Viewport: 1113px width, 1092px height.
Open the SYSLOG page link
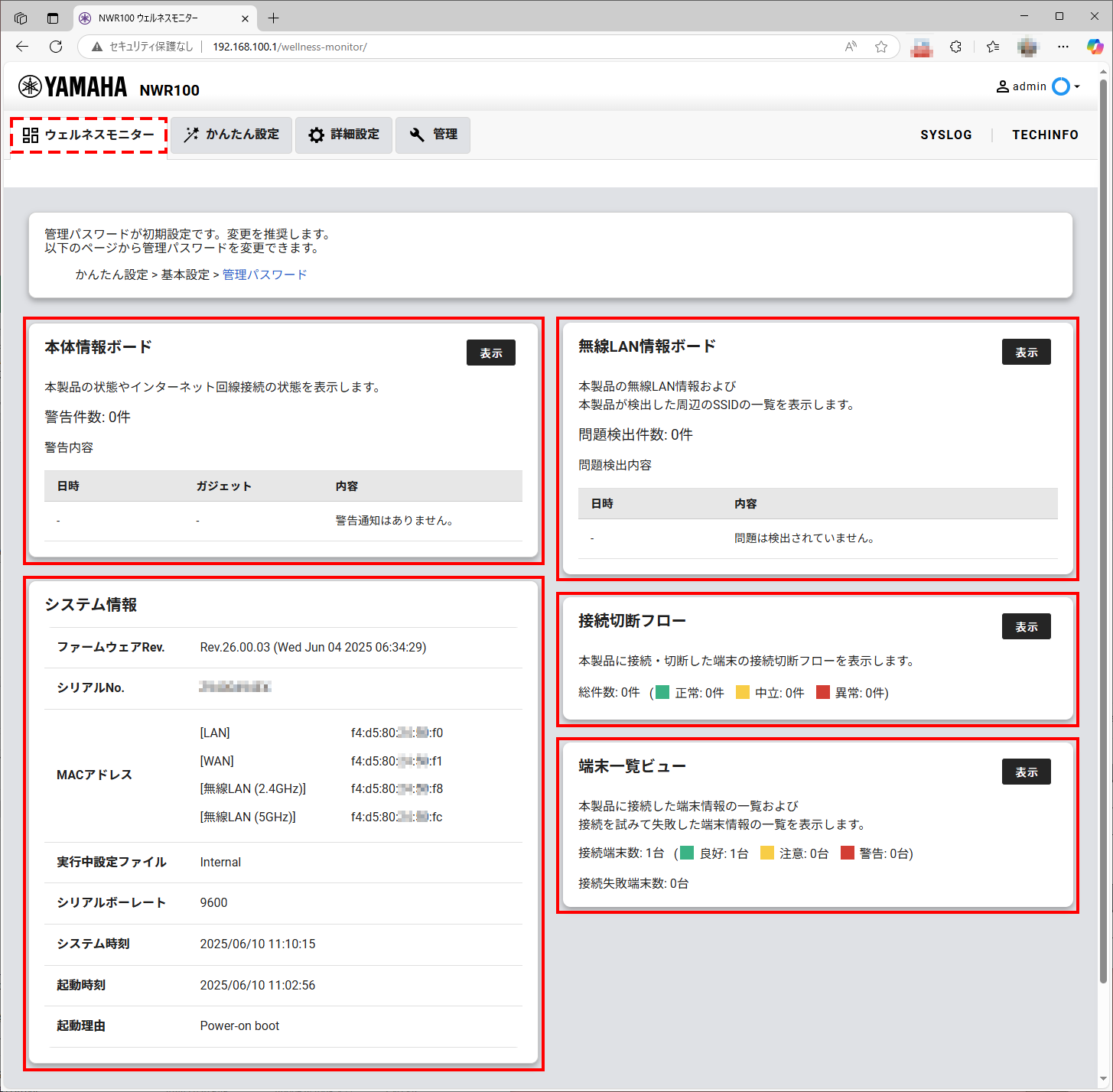coord(945,135)
